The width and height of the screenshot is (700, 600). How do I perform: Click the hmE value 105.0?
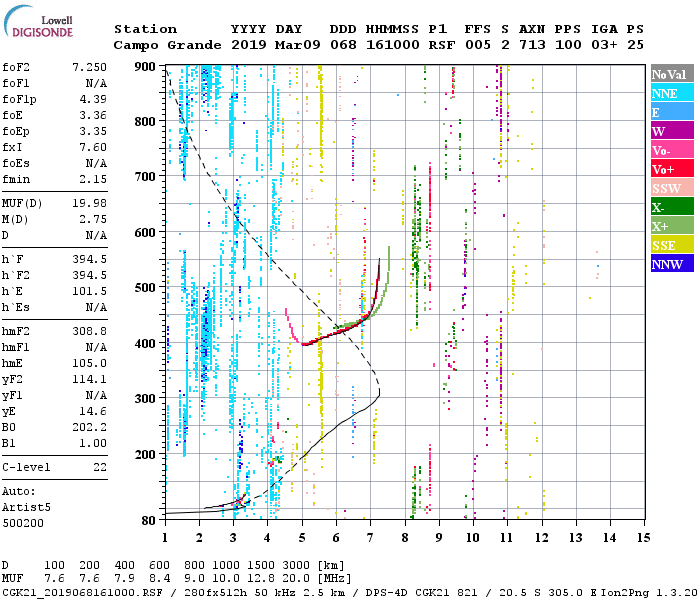pyautogui.click(x=89, y=363)
